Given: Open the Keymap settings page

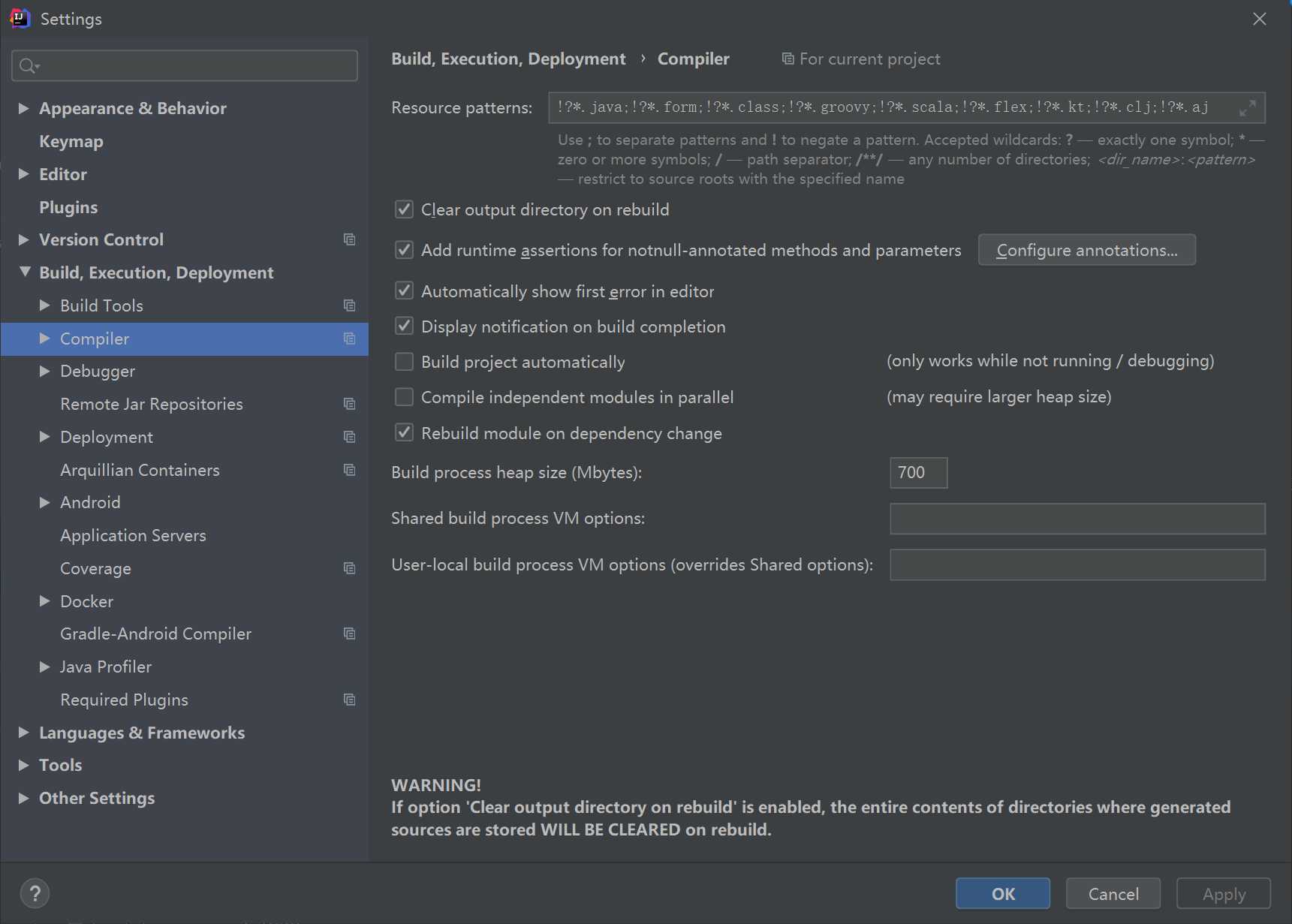Looking at the screenshot, I should click(71, 141).
